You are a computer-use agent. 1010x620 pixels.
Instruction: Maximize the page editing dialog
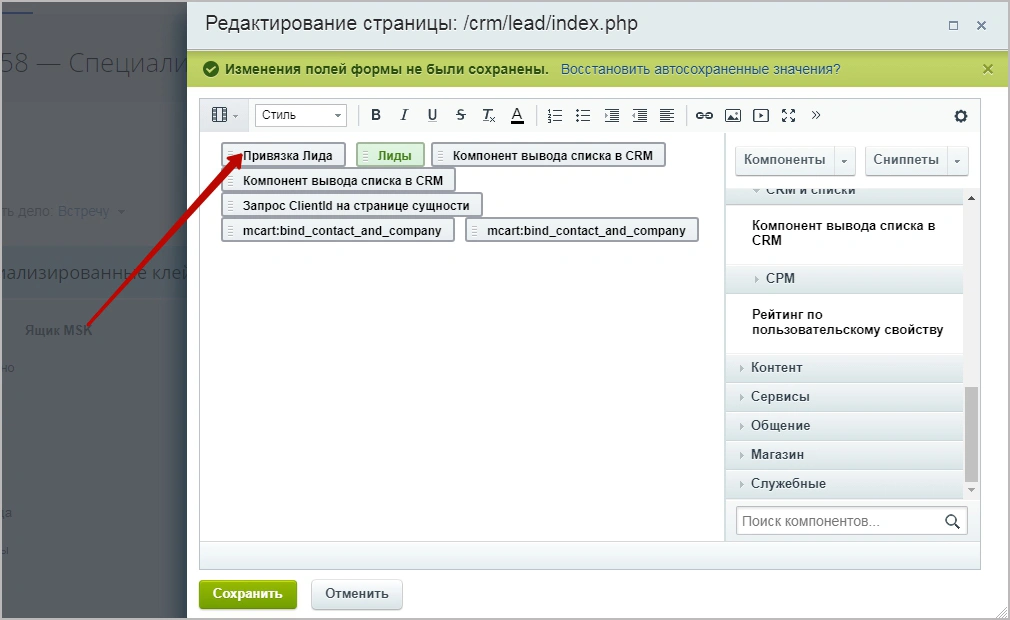tap(953, 25)
